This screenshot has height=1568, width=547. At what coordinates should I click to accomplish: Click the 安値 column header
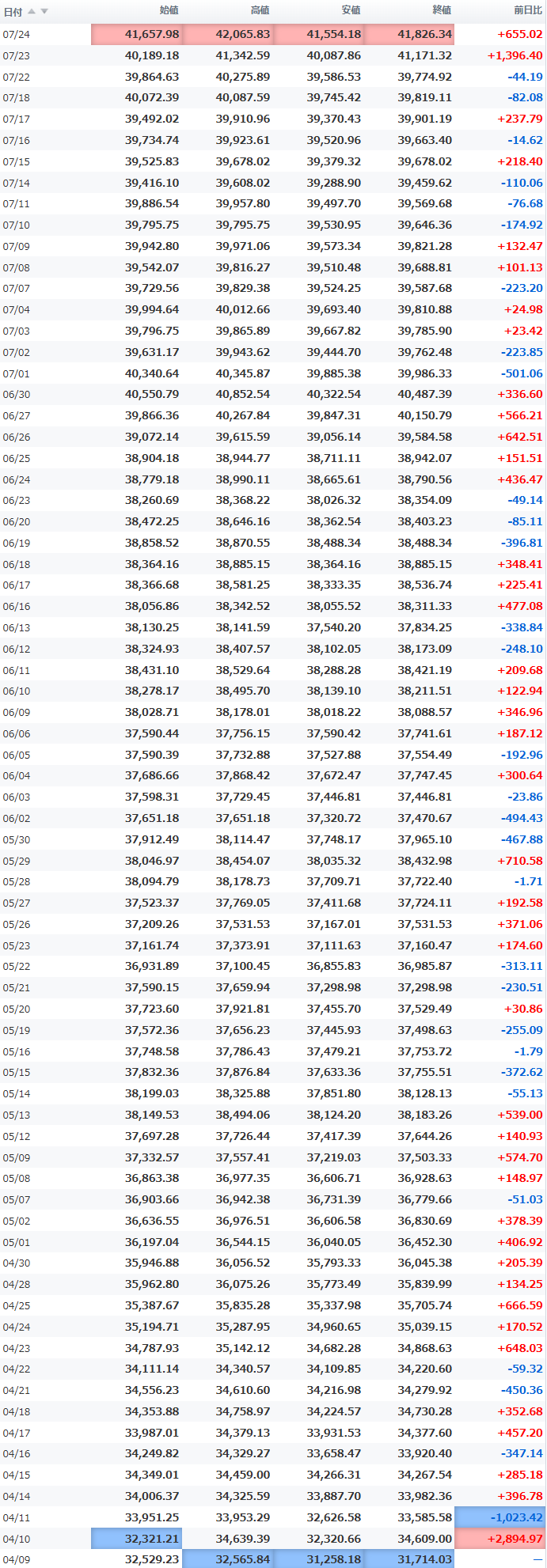coord(351,10)
